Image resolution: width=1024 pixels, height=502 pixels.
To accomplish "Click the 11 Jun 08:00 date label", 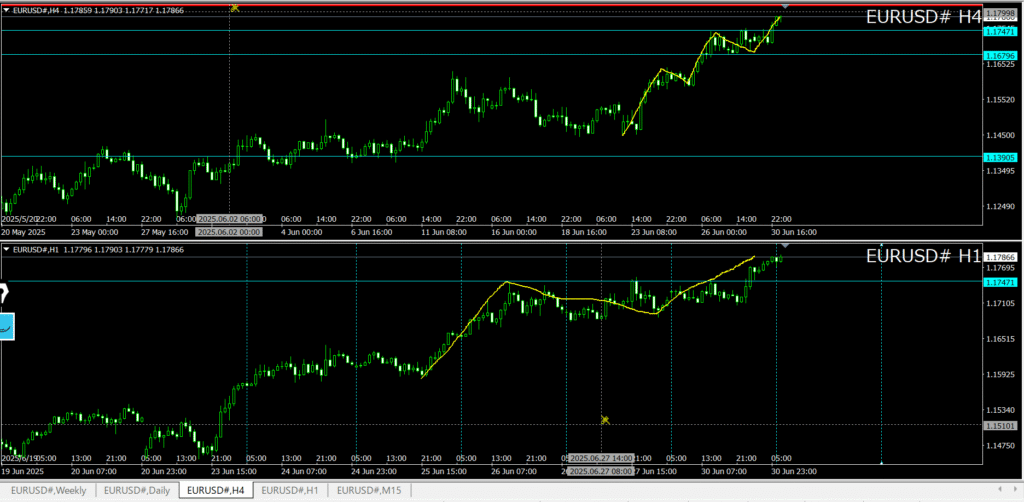I will (442, 232).
